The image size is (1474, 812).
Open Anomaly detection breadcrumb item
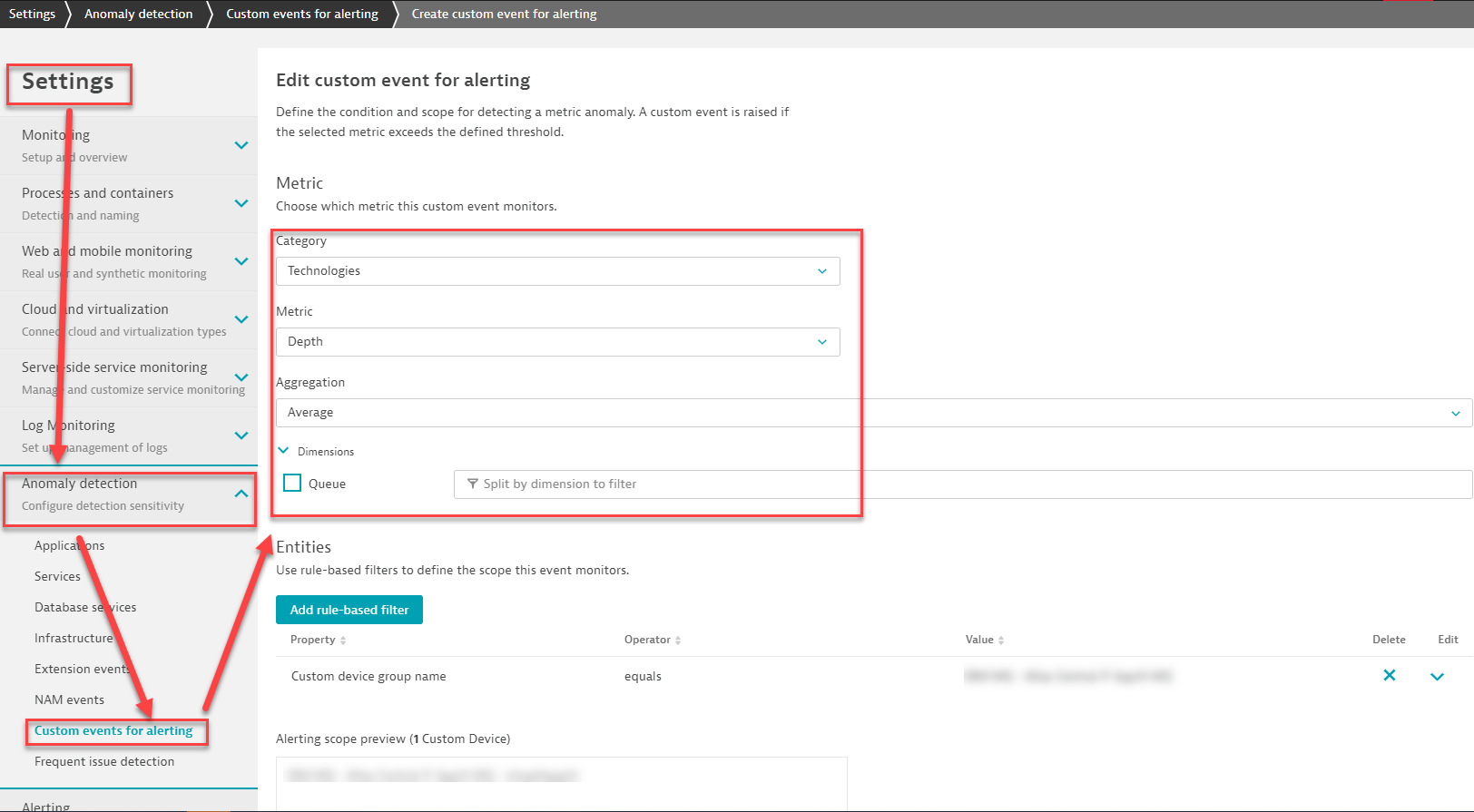click(138, 14)
